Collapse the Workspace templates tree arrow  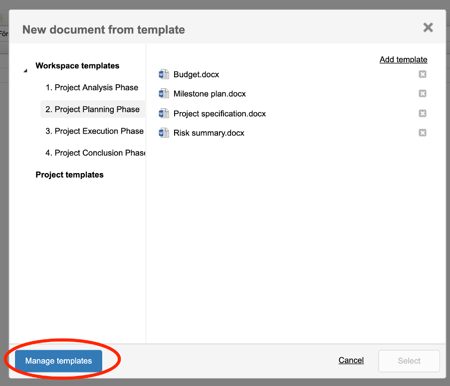[x=25, y=71]
